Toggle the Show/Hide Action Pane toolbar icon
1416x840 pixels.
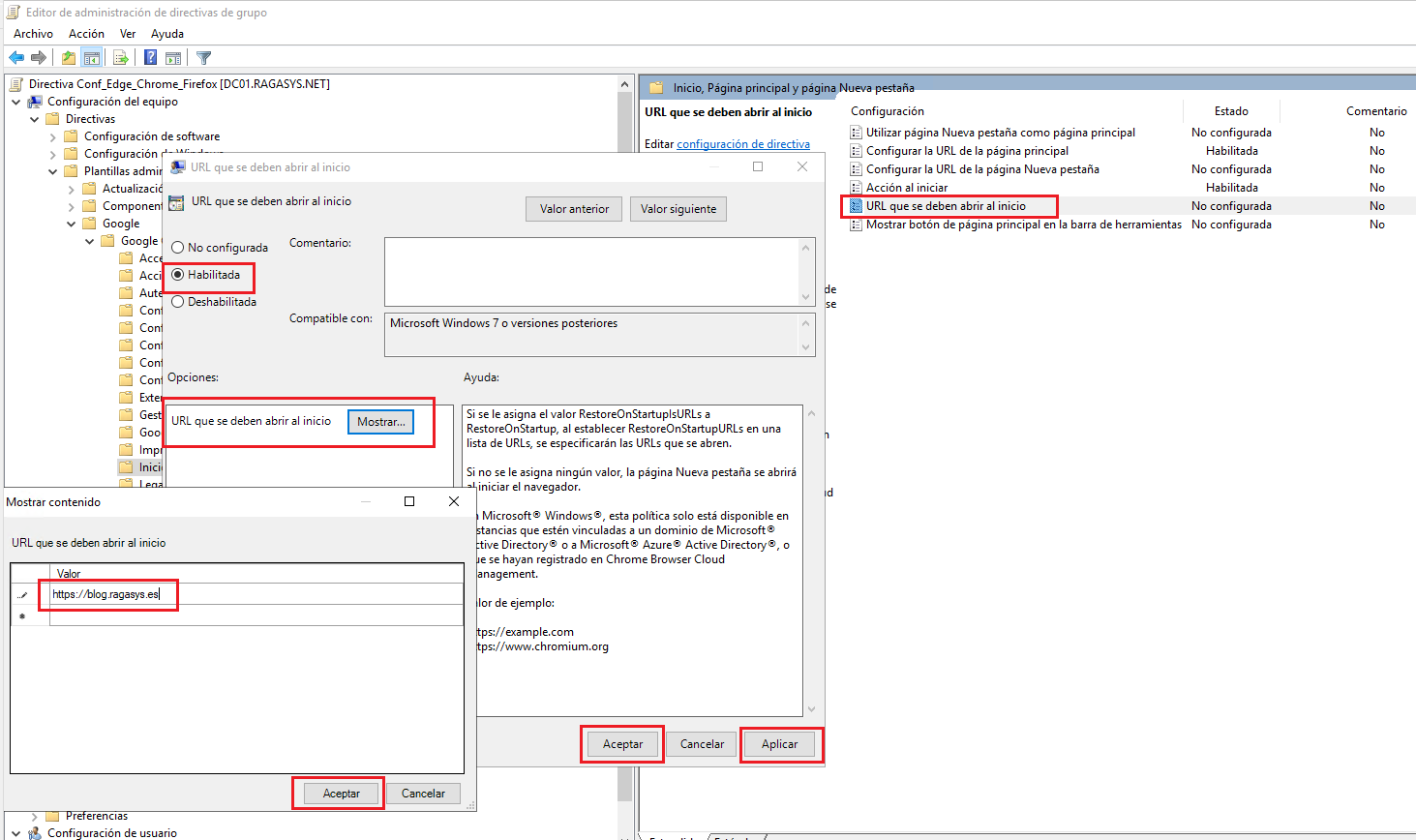click(x=173, y=57)
